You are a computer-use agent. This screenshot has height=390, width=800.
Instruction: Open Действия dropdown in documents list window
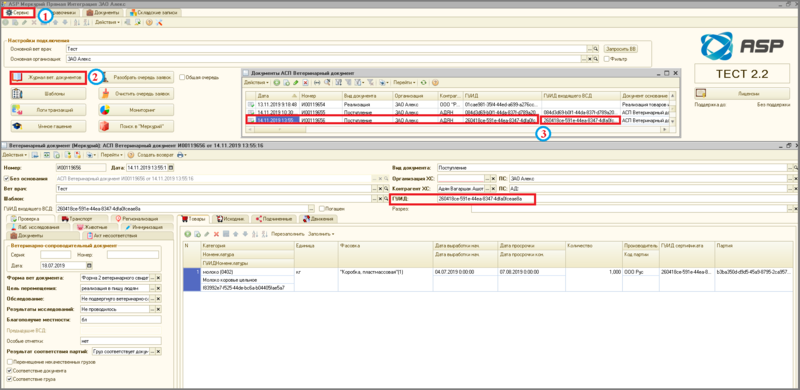click(x=256, y=82)
